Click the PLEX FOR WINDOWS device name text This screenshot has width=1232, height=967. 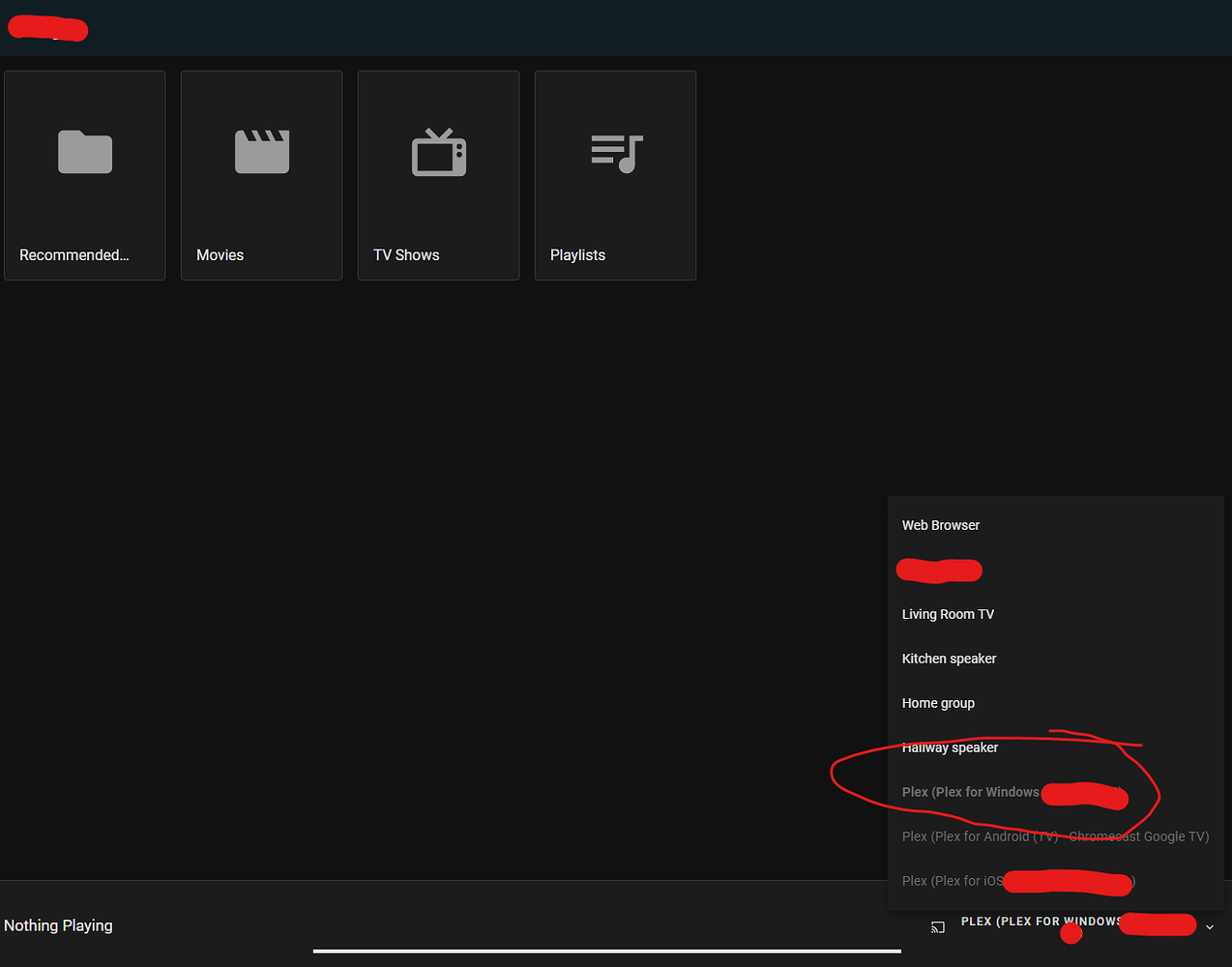pos(1040,921)
